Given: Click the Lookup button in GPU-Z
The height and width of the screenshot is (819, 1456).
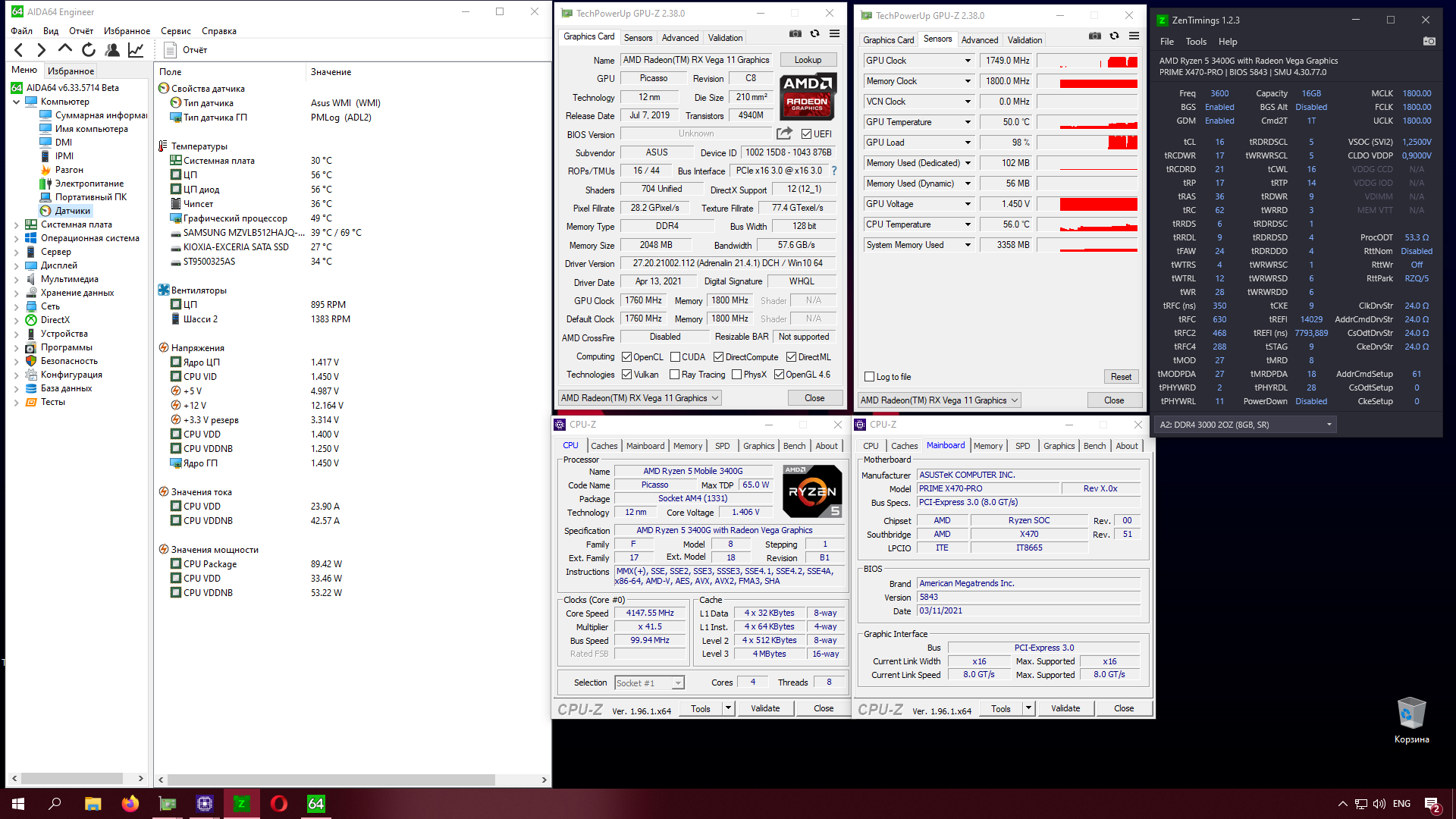Looking at the screenshot, I should click(x=808, y=60).
